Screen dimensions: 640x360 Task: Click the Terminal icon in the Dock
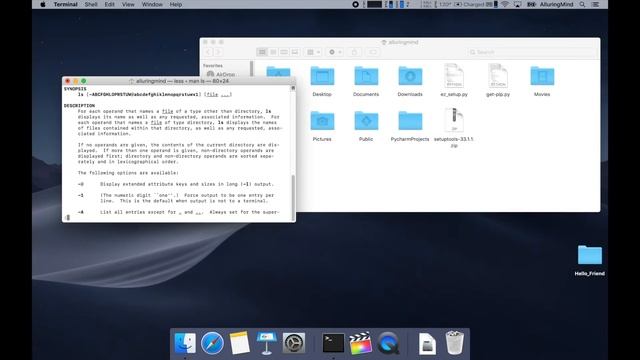[333, 343]
